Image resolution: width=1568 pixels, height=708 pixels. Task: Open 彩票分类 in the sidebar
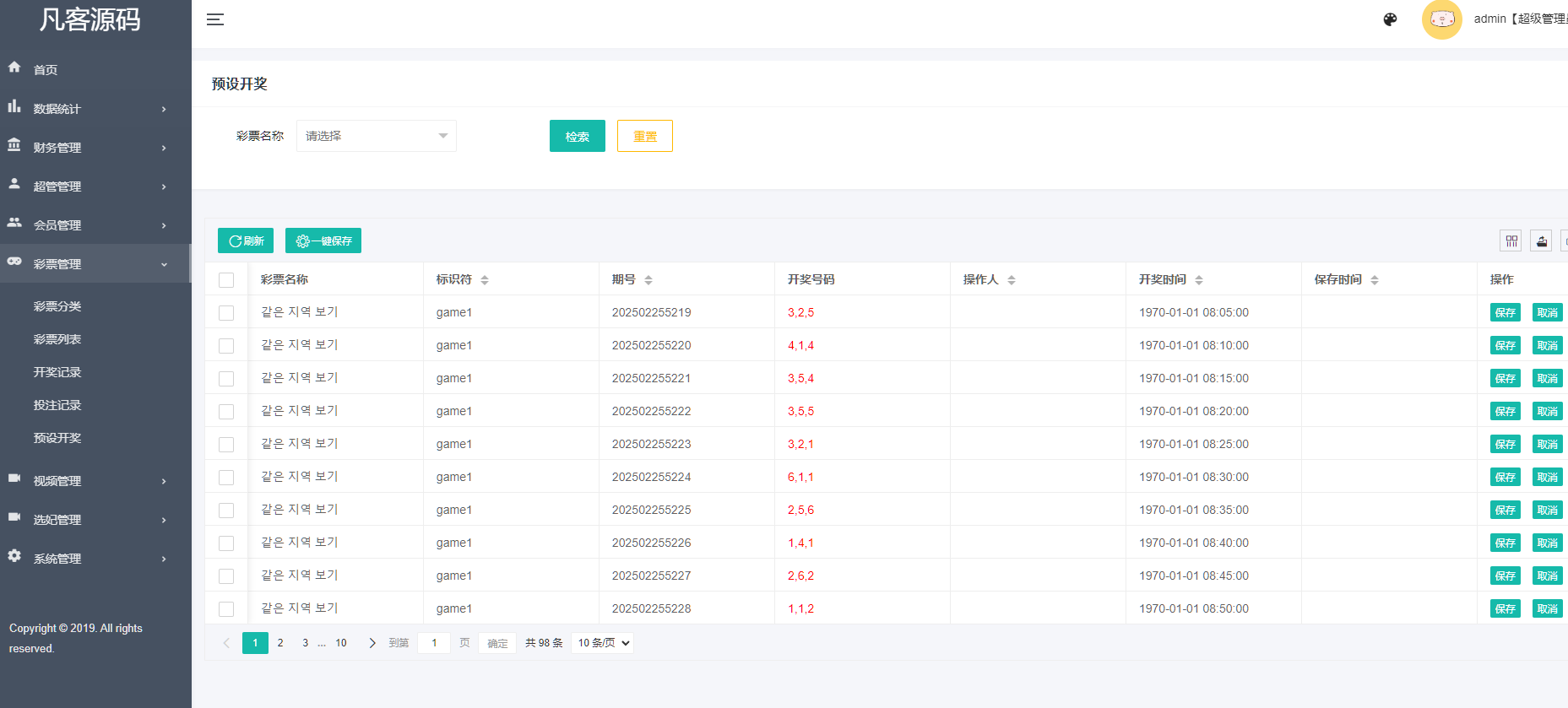point(57,306)
